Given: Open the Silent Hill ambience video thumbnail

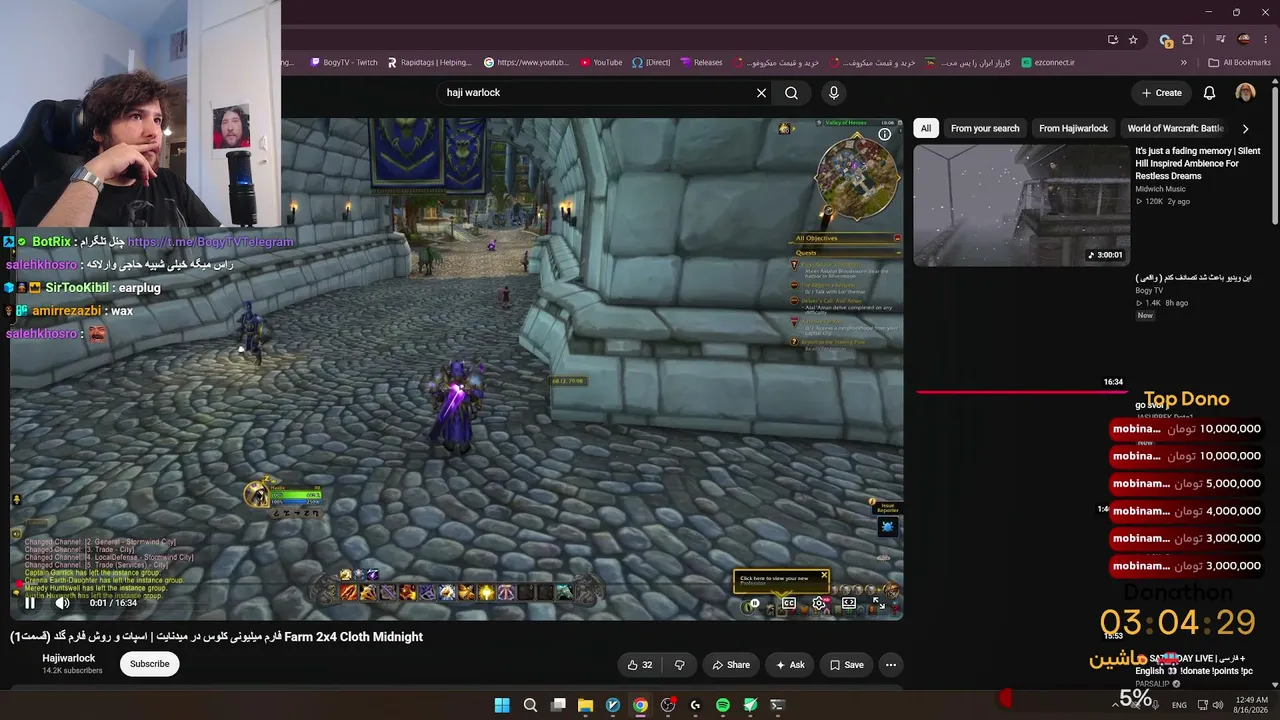Looking at the screenshot, I should click(1021, 206).
